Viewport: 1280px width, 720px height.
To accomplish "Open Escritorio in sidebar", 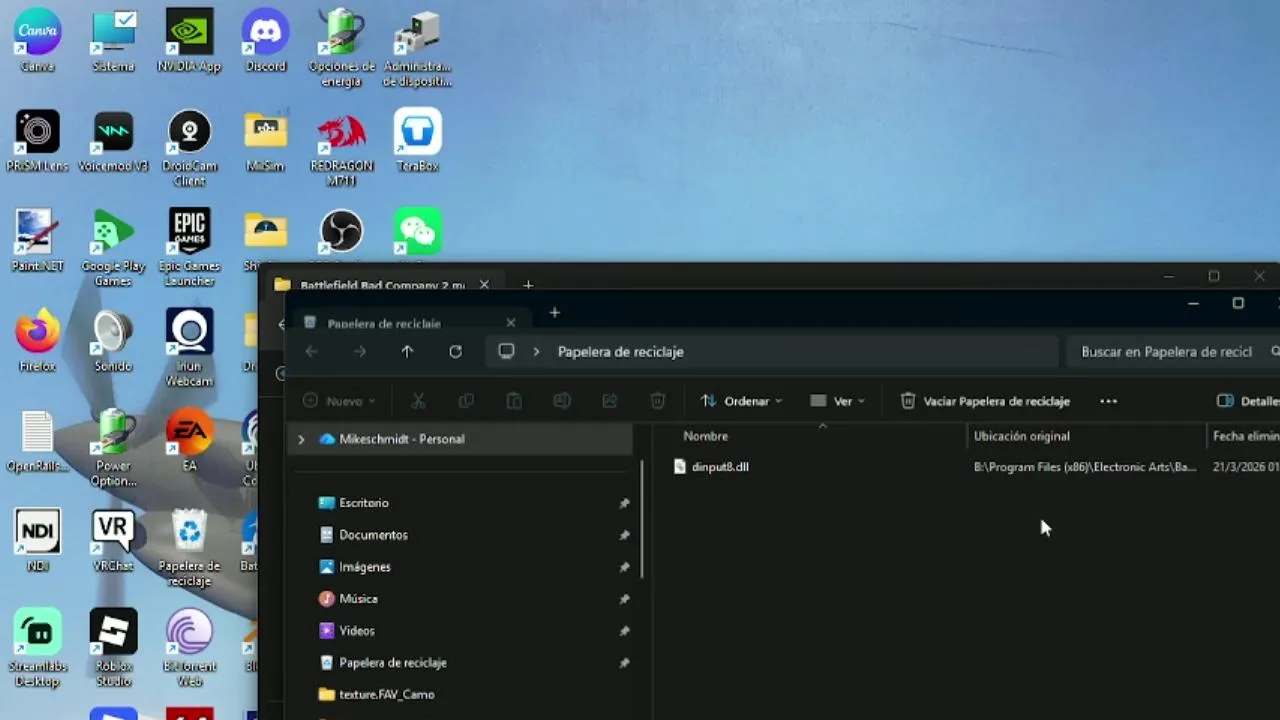I will [x=363, y=503].
